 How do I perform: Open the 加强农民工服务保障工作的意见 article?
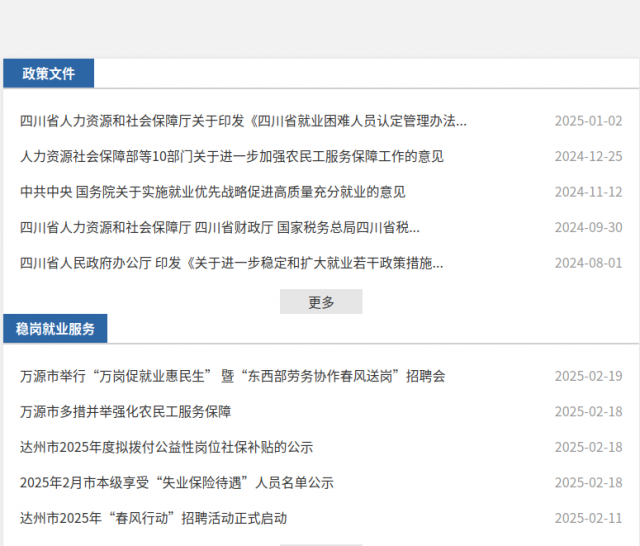click(x=231, y=156)
